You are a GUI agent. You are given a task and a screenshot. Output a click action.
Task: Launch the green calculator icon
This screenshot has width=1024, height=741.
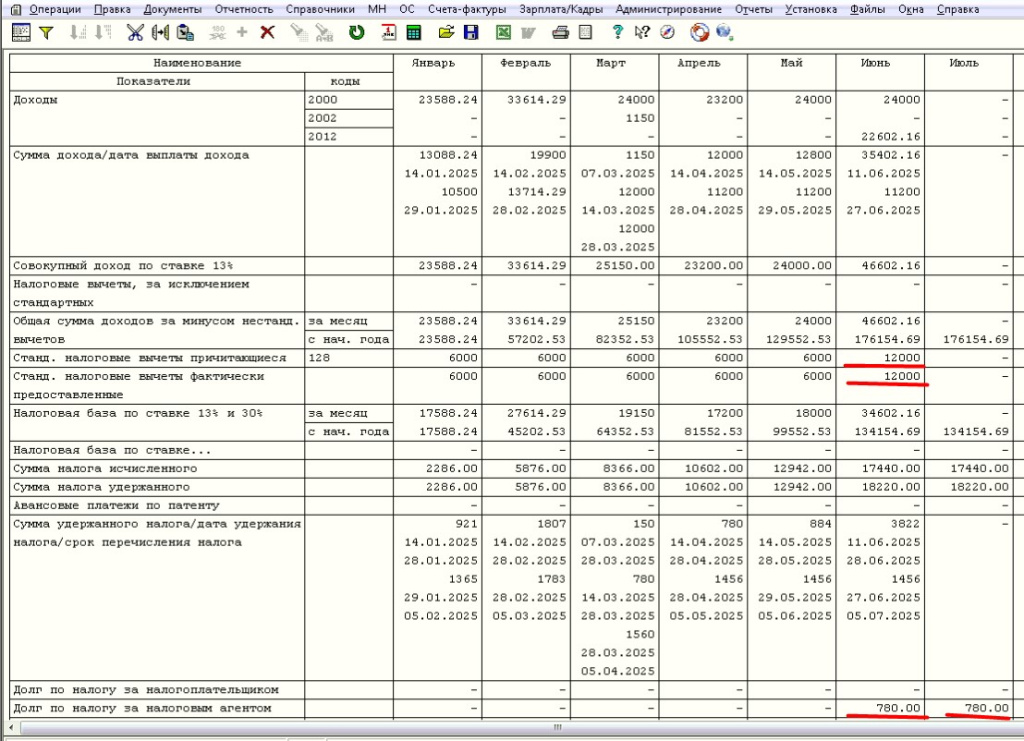click(x=413, y=33)
